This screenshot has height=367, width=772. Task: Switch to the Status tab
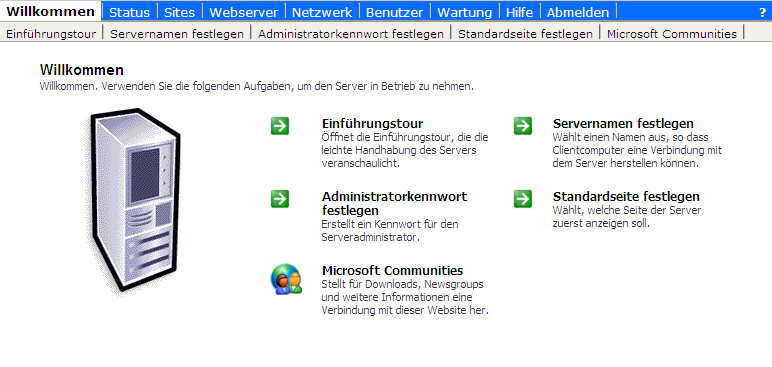(x=129, y=12)
